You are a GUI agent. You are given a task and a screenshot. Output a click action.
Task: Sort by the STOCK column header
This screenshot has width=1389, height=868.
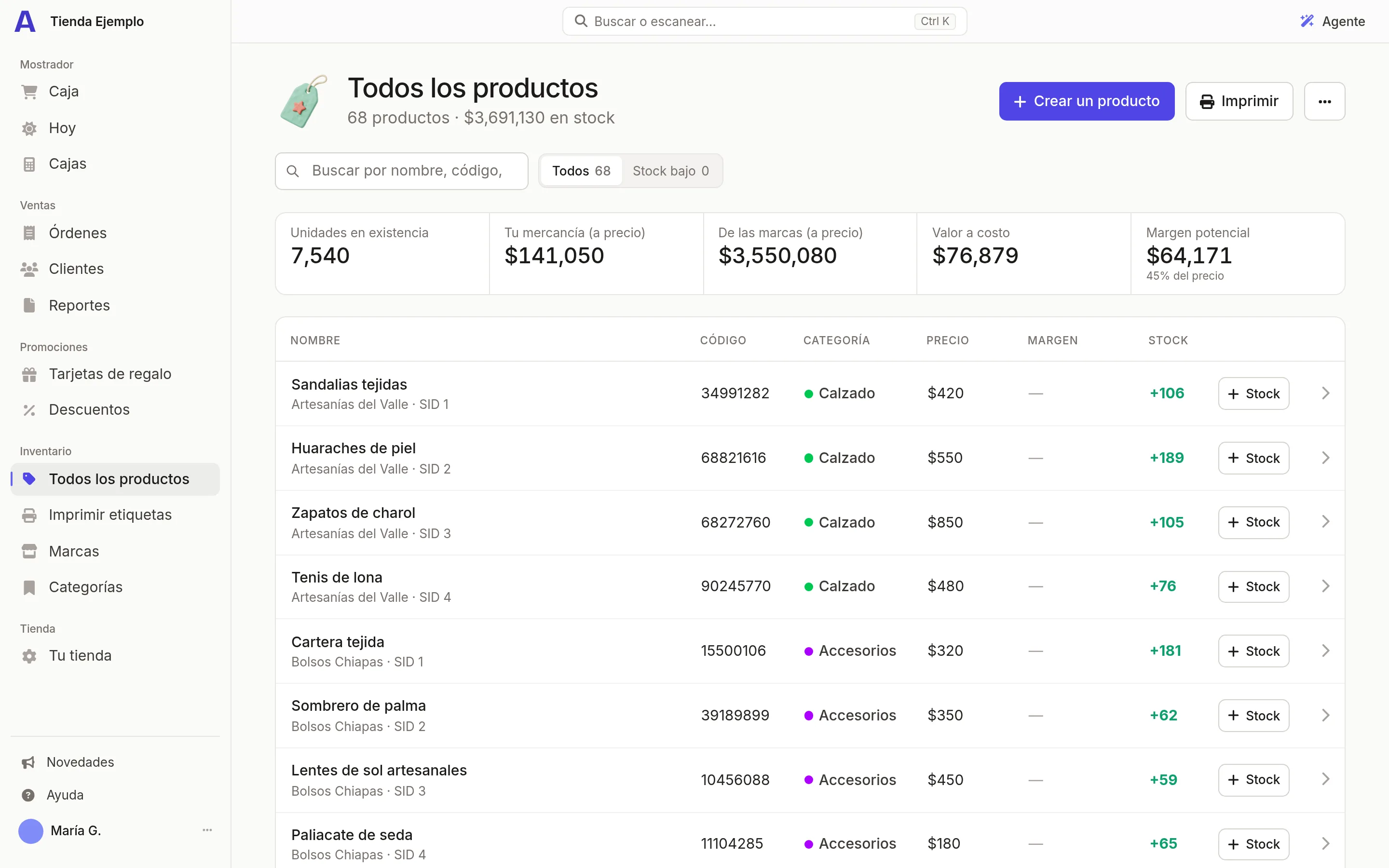[1168, 340]
